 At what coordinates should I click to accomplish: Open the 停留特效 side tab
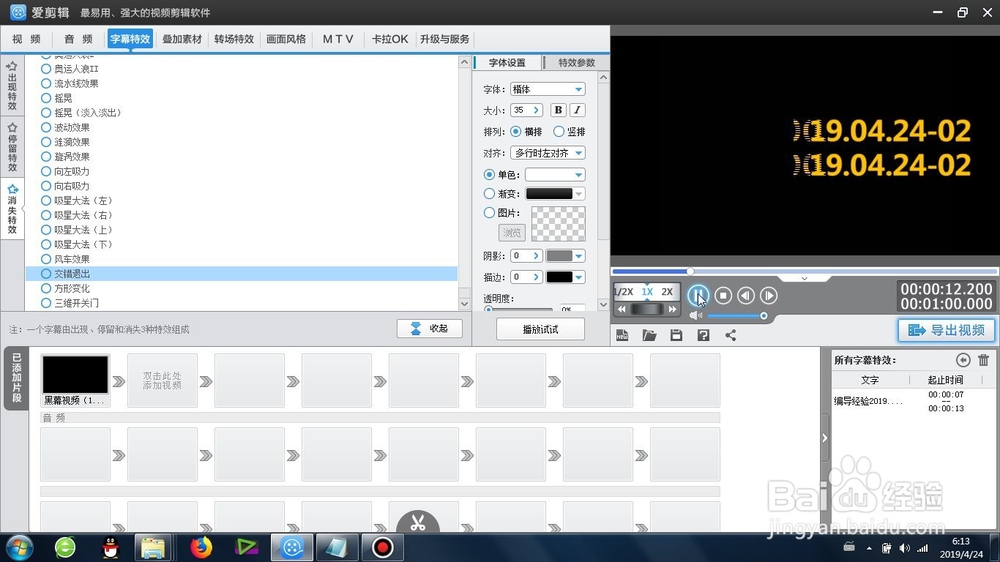12,147
